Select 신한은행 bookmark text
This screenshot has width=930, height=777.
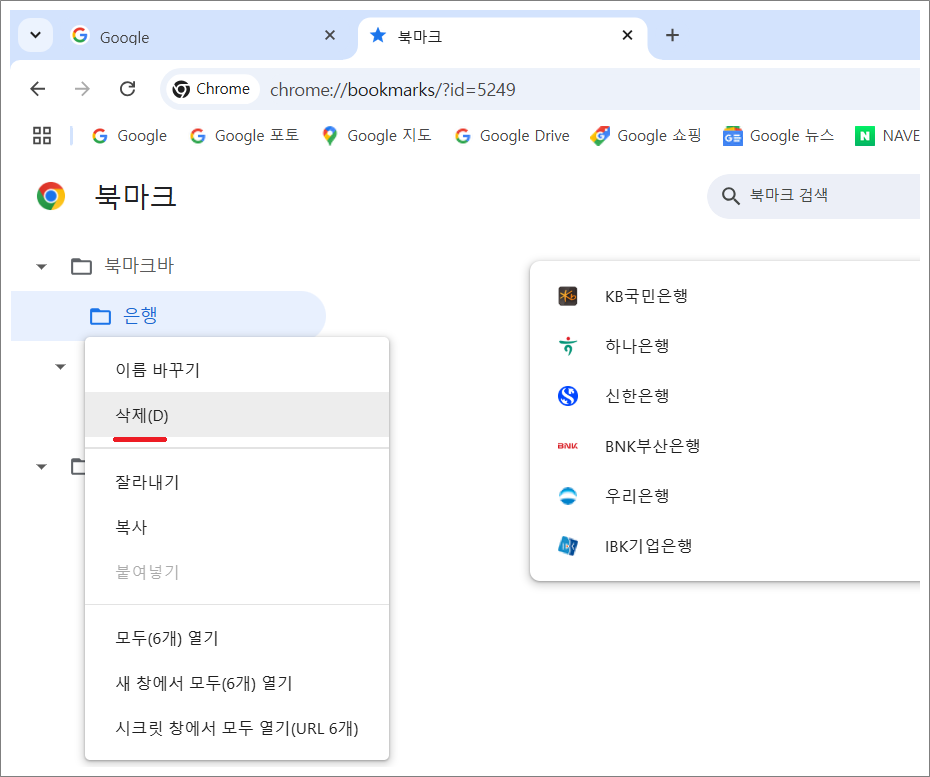click(x=637, y=396)
